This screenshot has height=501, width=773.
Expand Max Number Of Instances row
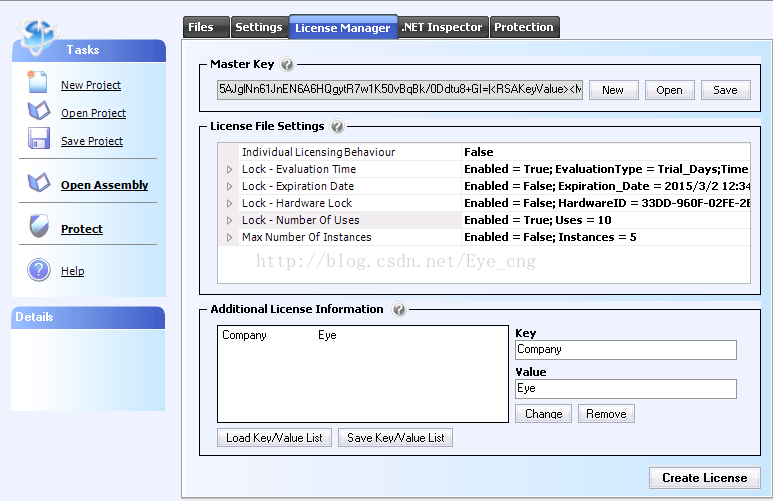pyautogui.click(x=229, y=238)
